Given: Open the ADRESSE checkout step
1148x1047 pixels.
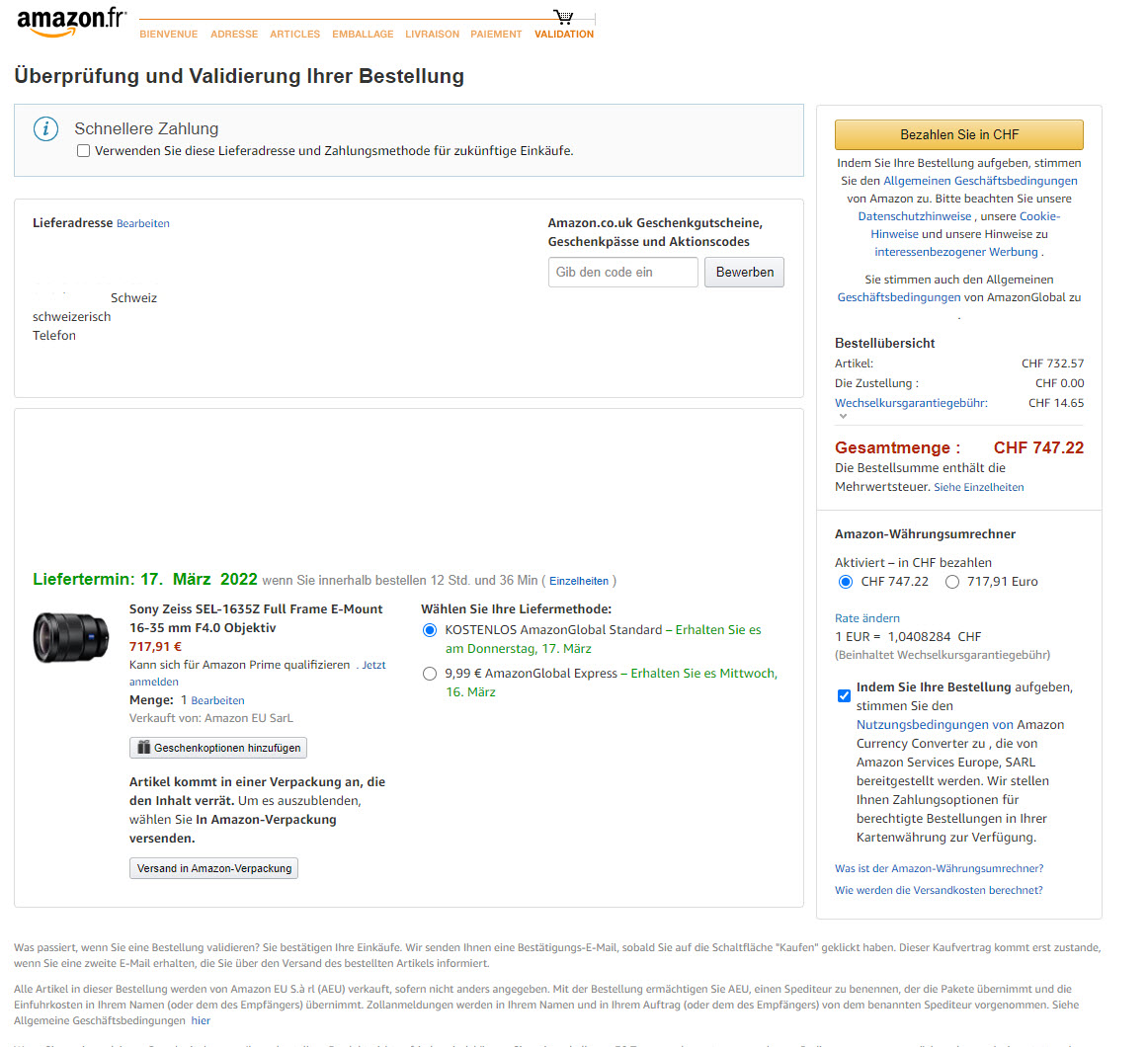Looking at the screenshot, I should pos(234,35).
